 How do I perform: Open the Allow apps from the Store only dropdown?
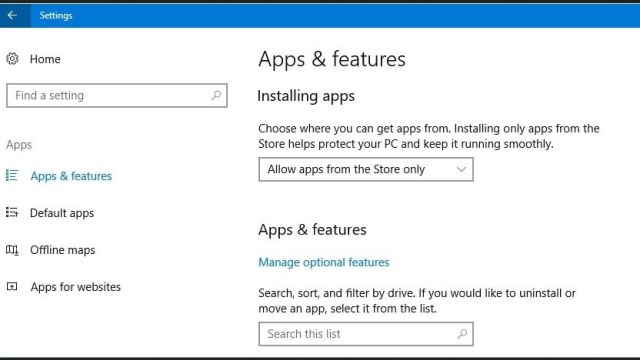click(366, 169)
